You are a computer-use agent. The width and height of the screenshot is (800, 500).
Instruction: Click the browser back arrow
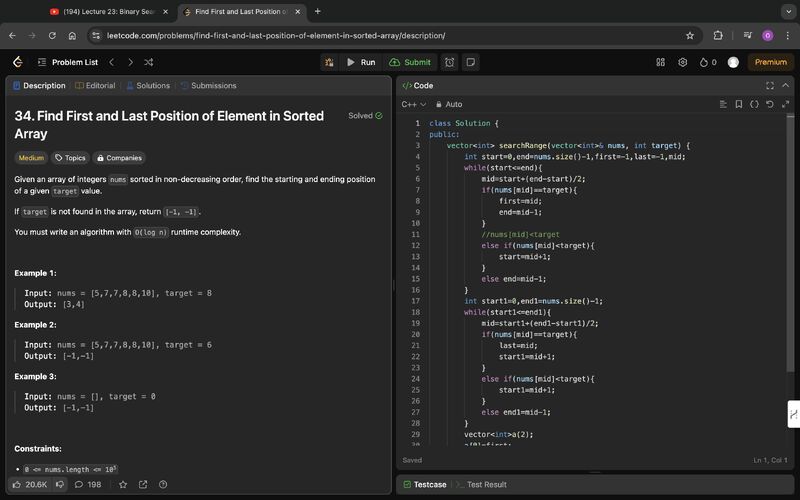coord(12,36)
